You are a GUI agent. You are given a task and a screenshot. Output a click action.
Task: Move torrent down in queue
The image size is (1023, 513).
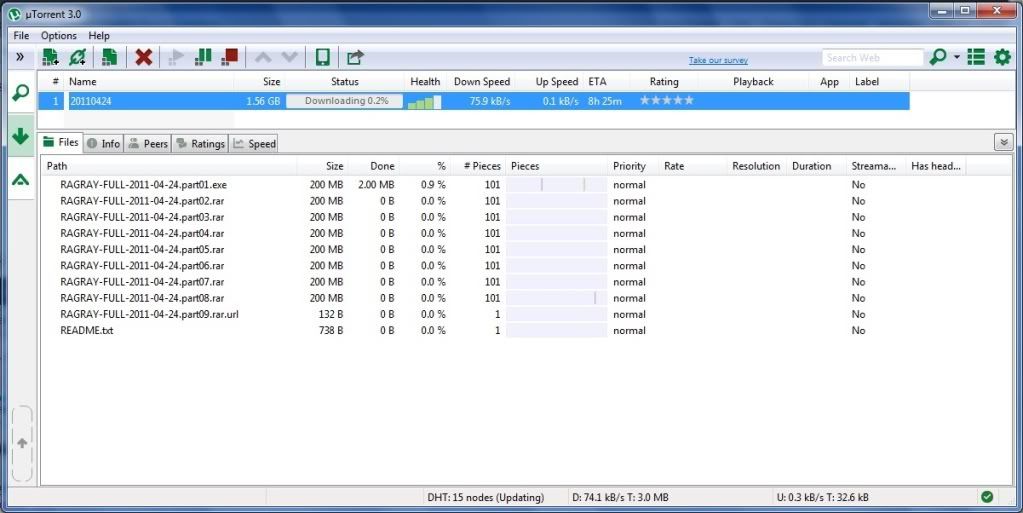(290, 57)
